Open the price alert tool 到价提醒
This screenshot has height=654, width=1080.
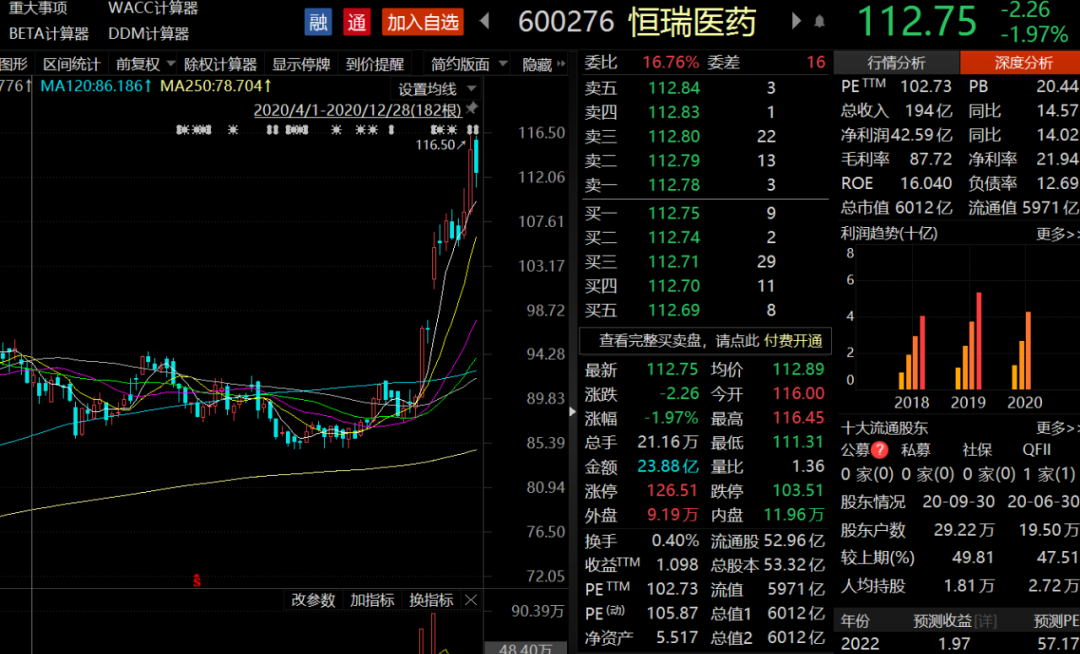(376, 62)
